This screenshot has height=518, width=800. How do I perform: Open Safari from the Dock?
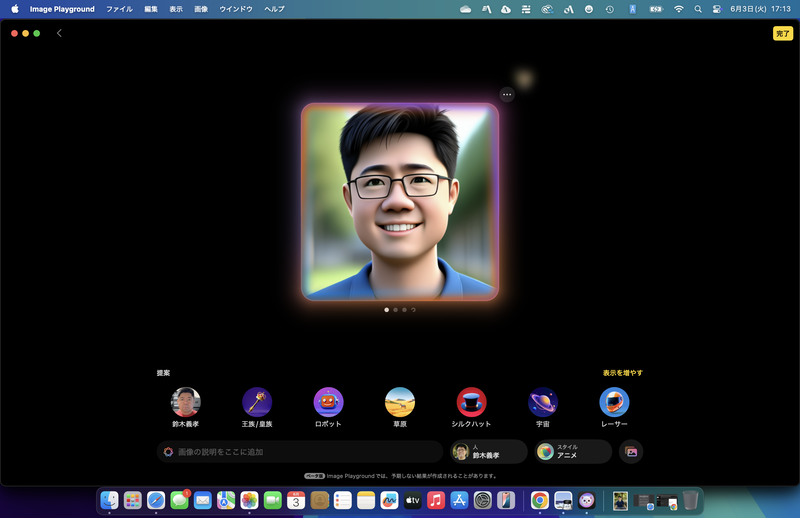coord(156,501)
